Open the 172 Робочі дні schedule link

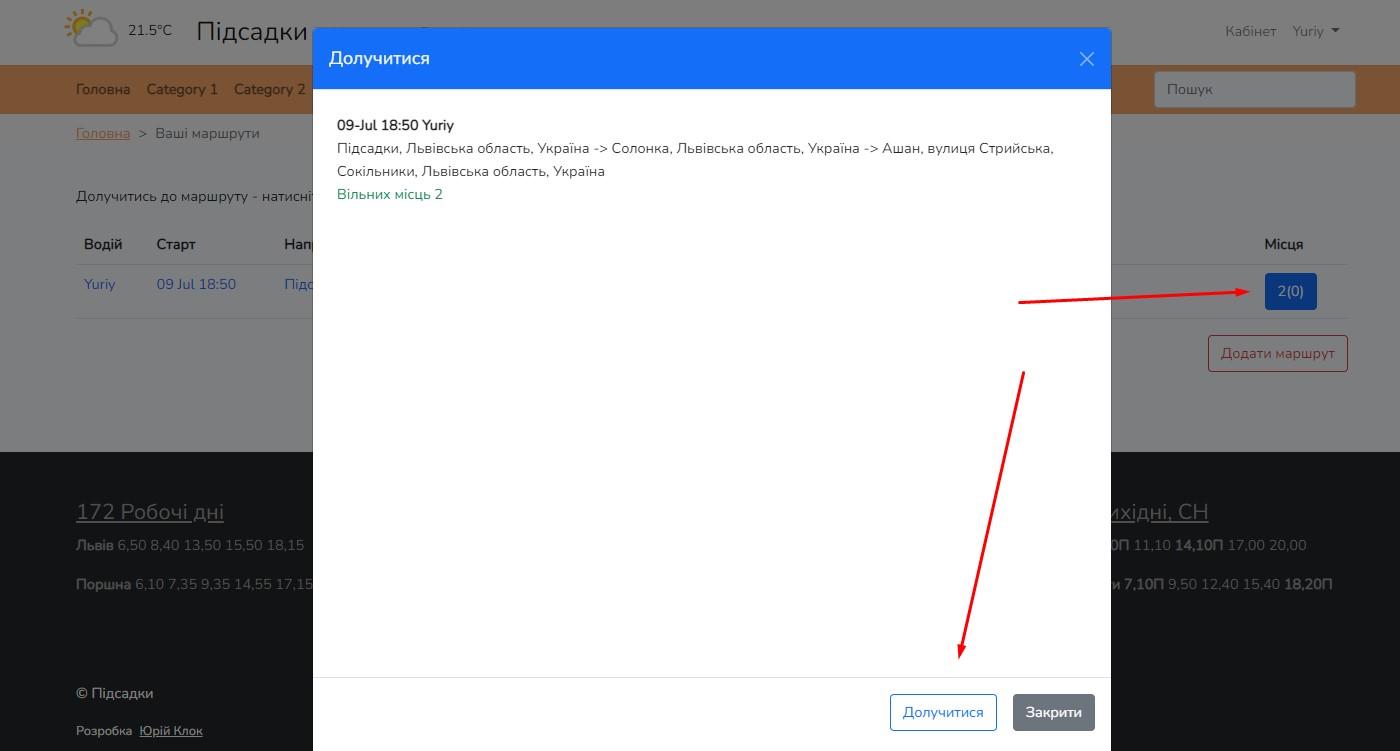click(x=150, y=512)
